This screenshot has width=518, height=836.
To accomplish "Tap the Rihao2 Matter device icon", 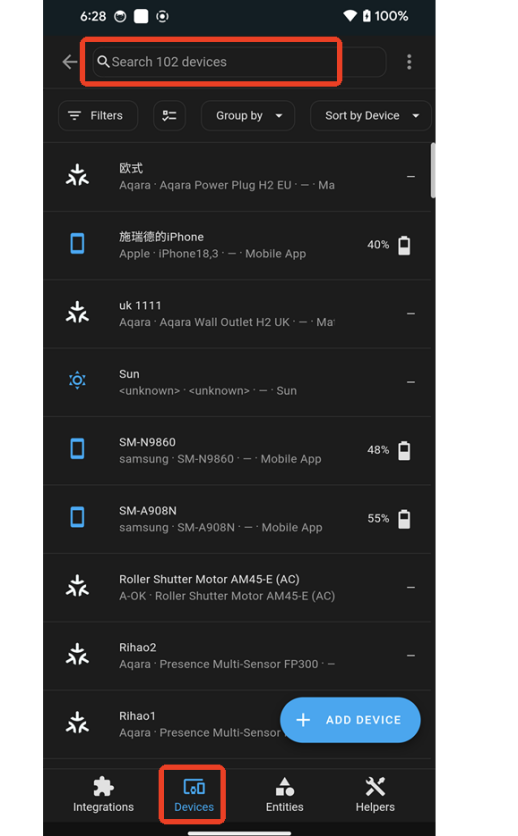I will coord(77,654).
